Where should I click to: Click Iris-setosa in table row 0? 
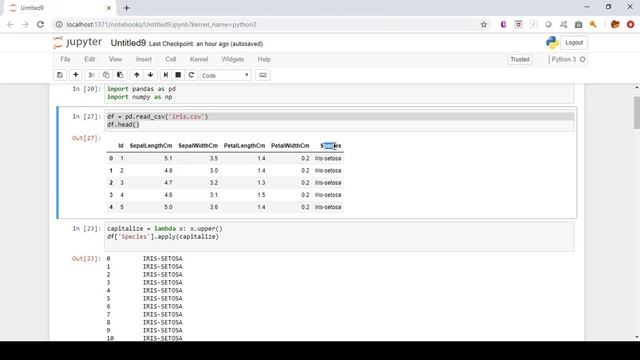click(x=328, y=158)
